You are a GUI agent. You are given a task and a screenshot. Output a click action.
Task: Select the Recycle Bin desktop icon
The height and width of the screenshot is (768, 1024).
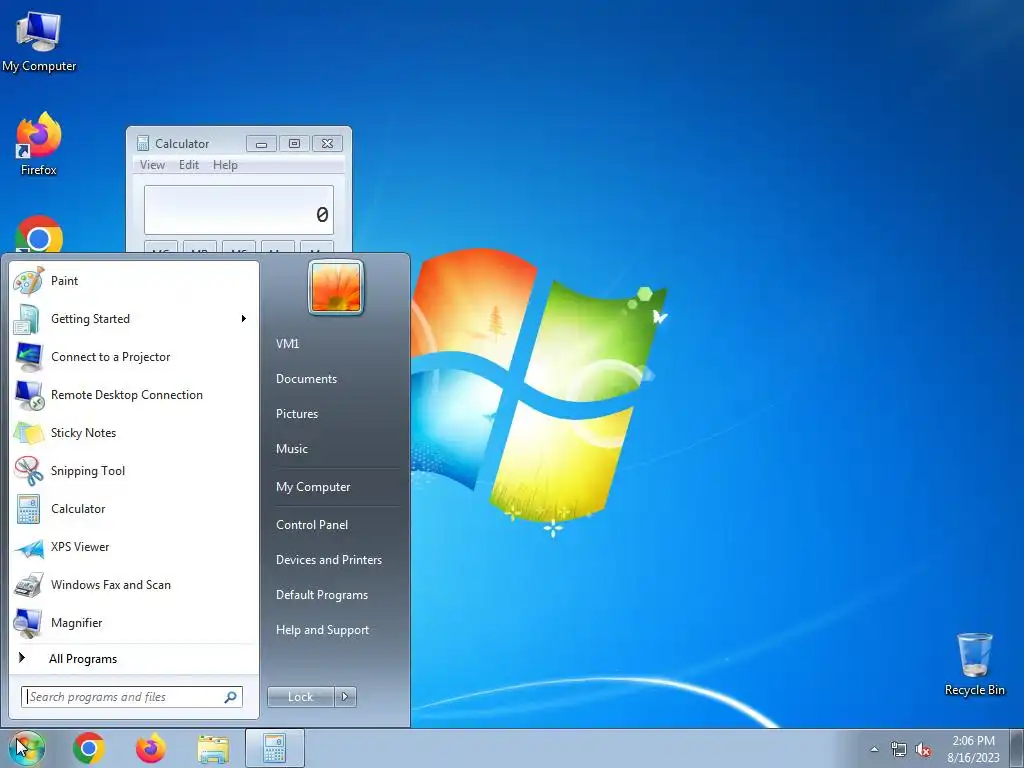974,664
